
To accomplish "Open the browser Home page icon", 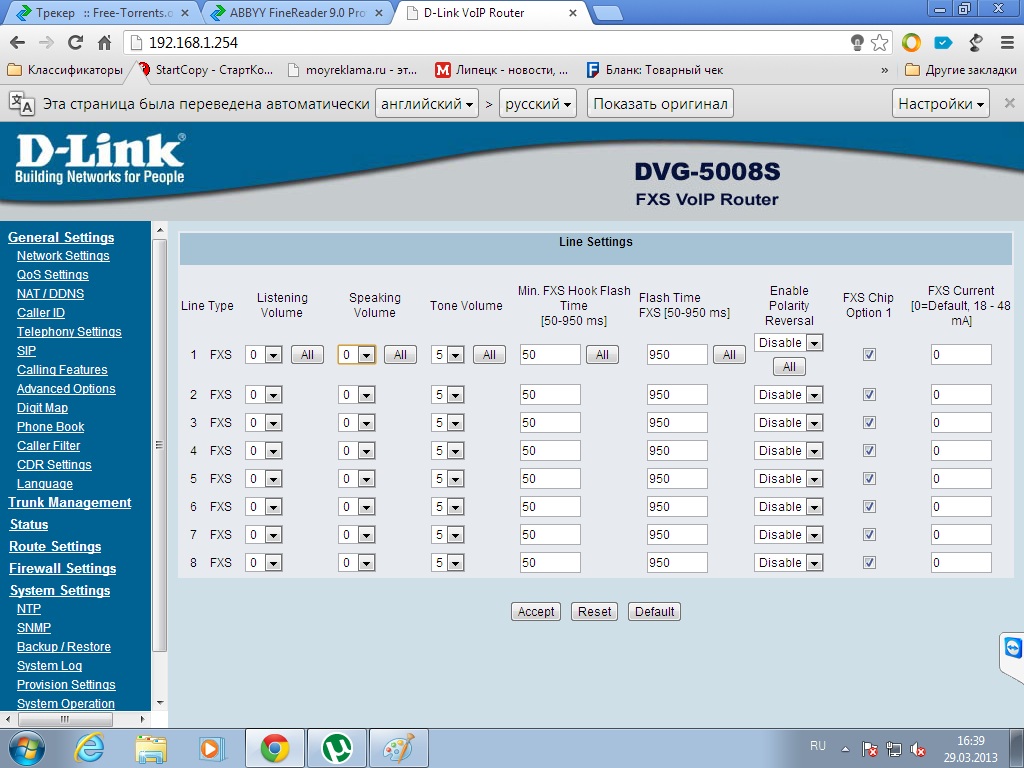I will click(104, 42).
